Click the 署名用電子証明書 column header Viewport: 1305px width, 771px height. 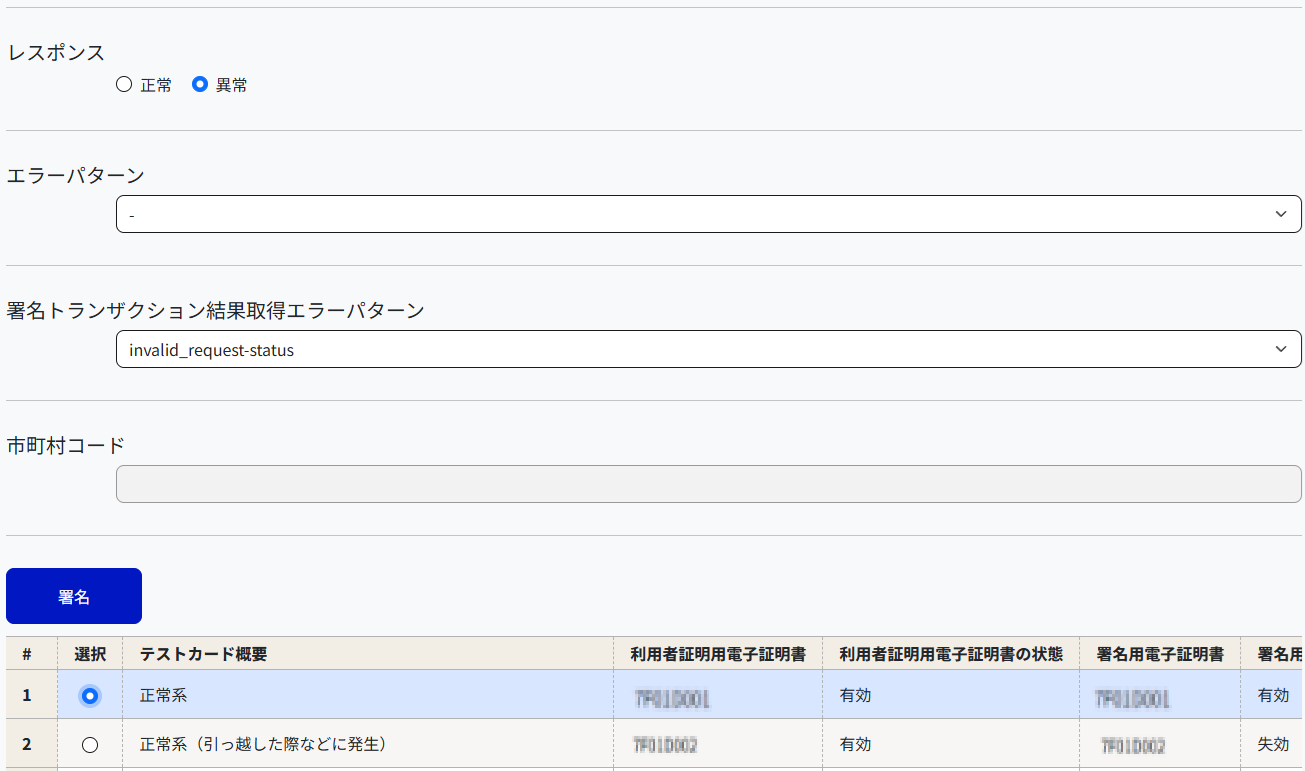click(1160, 654)
